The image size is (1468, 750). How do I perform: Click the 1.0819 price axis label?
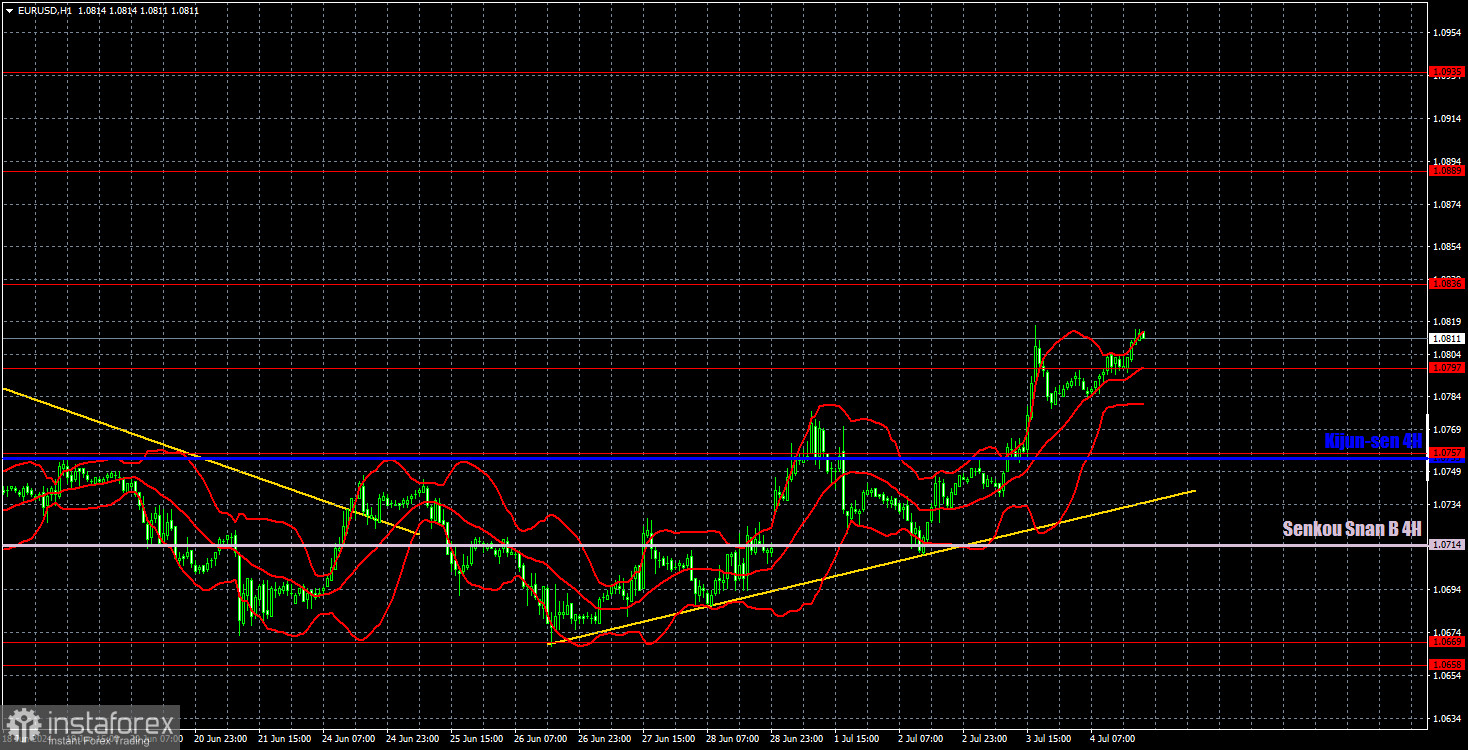tap(1448, 322)
